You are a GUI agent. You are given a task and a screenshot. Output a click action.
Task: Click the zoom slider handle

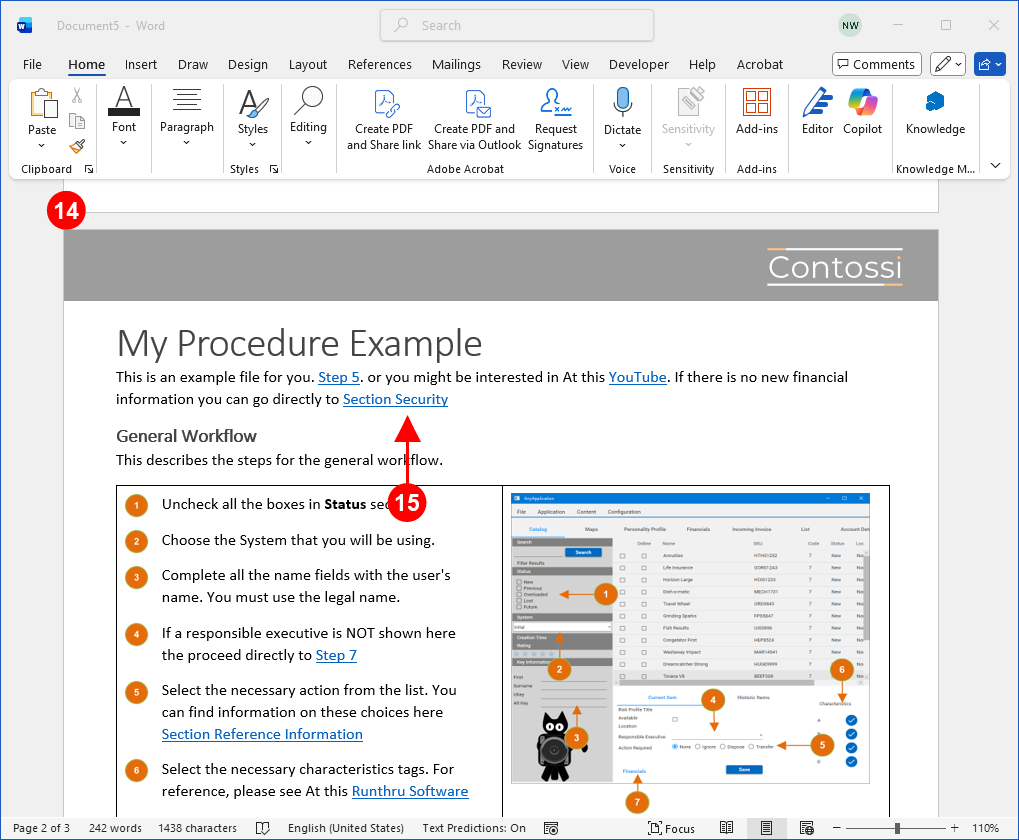tap(897, 828)
